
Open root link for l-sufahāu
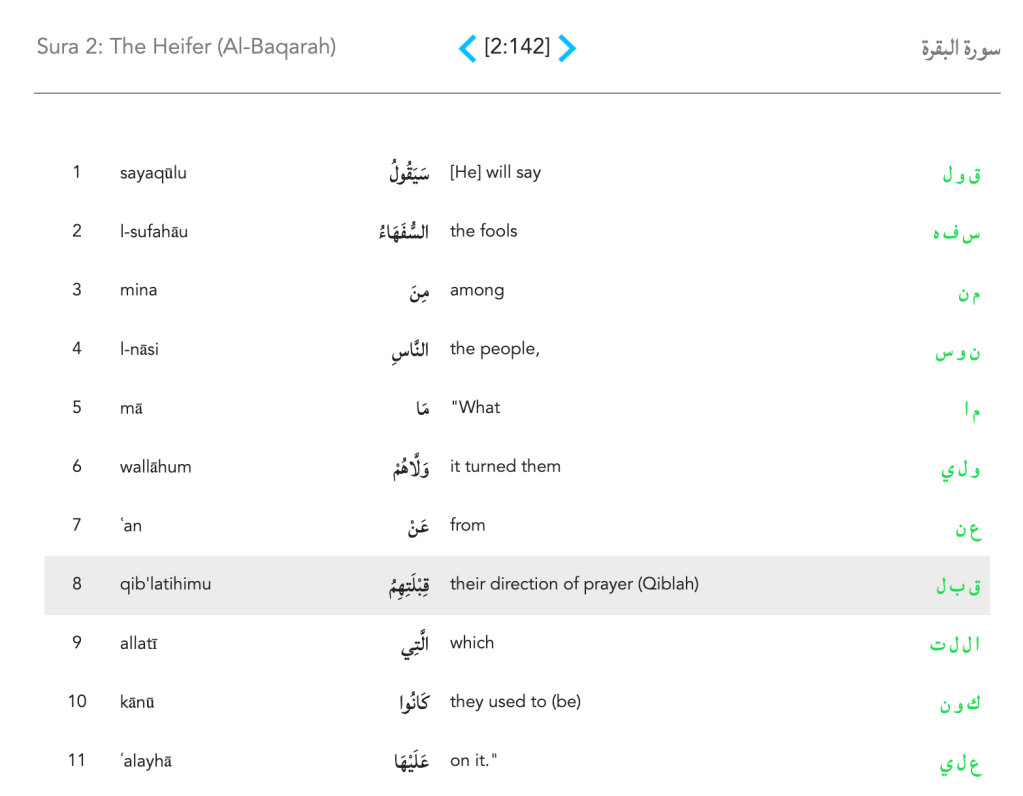pos(957,233)
